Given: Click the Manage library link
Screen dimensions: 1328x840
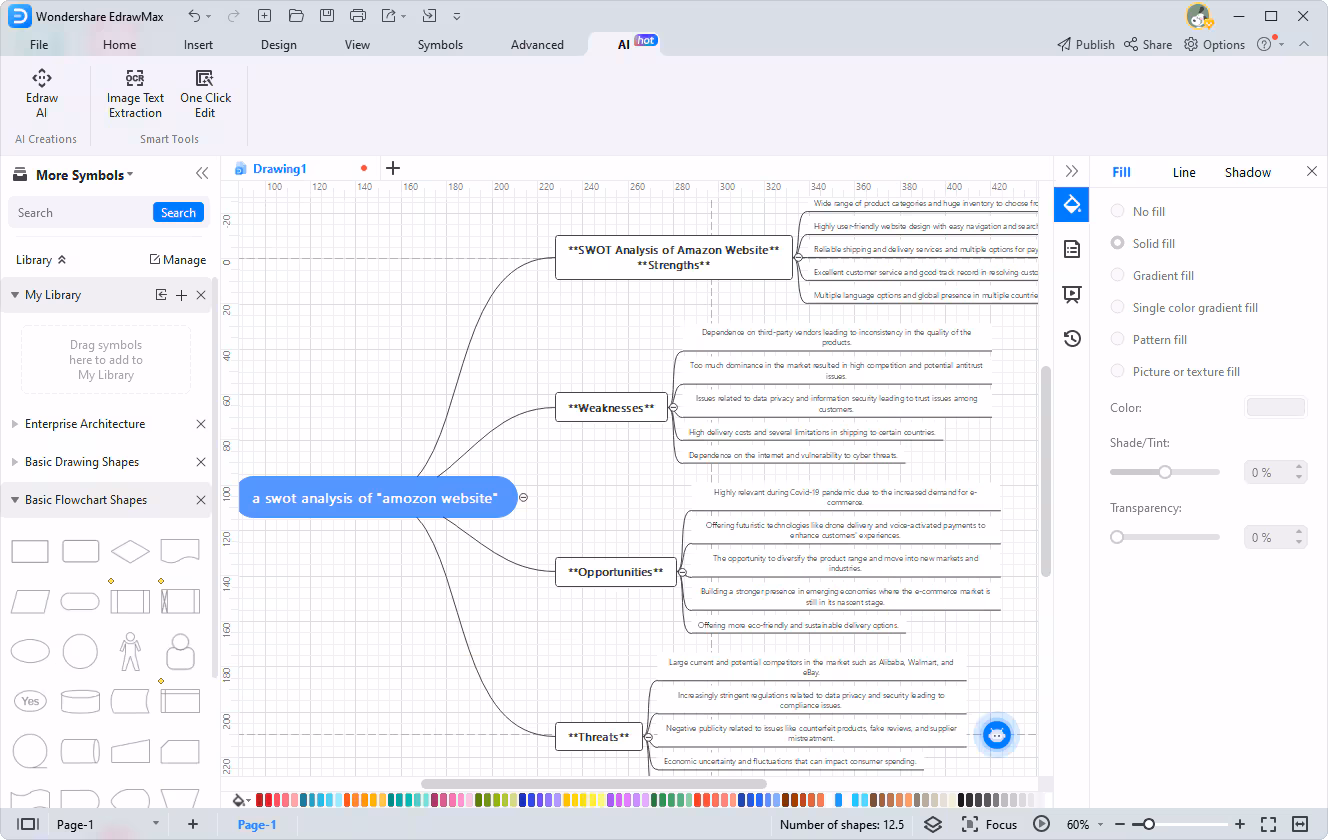Looking at the screenshot, I should point(178,260).
